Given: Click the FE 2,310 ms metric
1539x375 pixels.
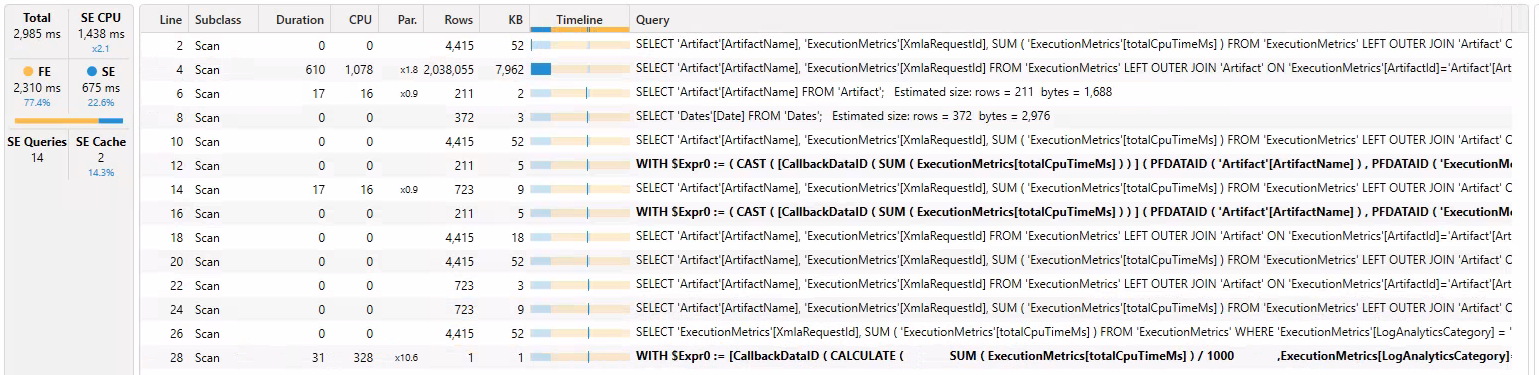Looking at the screenshot, I should pos(36,88).
